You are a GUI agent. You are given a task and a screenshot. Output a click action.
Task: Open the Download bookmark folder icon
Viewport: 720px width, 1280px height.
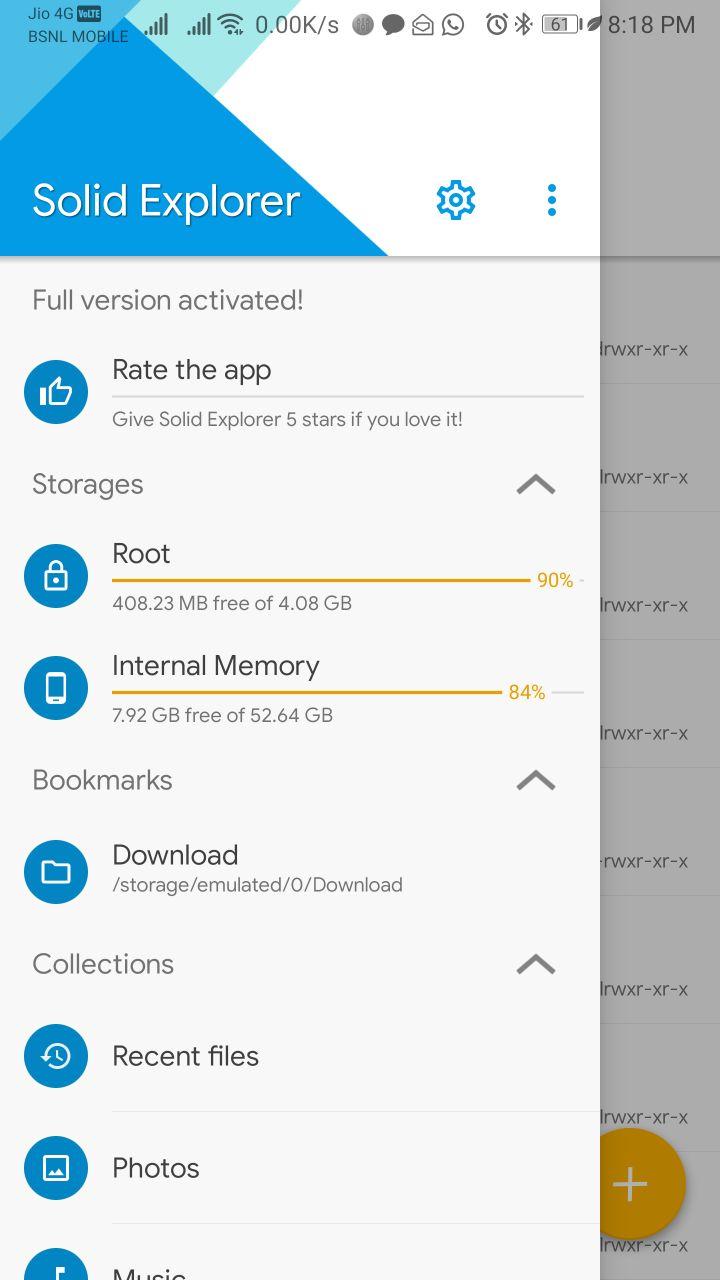pos(56,871)
